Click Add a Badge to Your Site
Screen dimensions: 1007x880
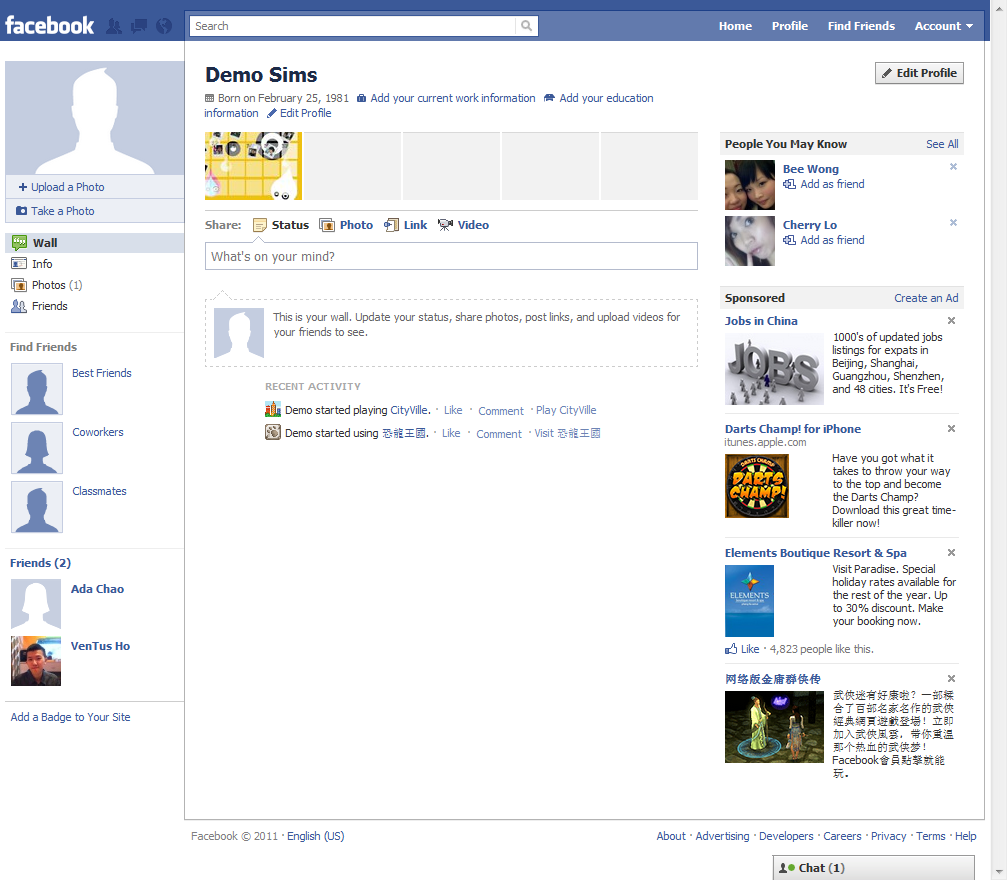(x=70, y=717)
